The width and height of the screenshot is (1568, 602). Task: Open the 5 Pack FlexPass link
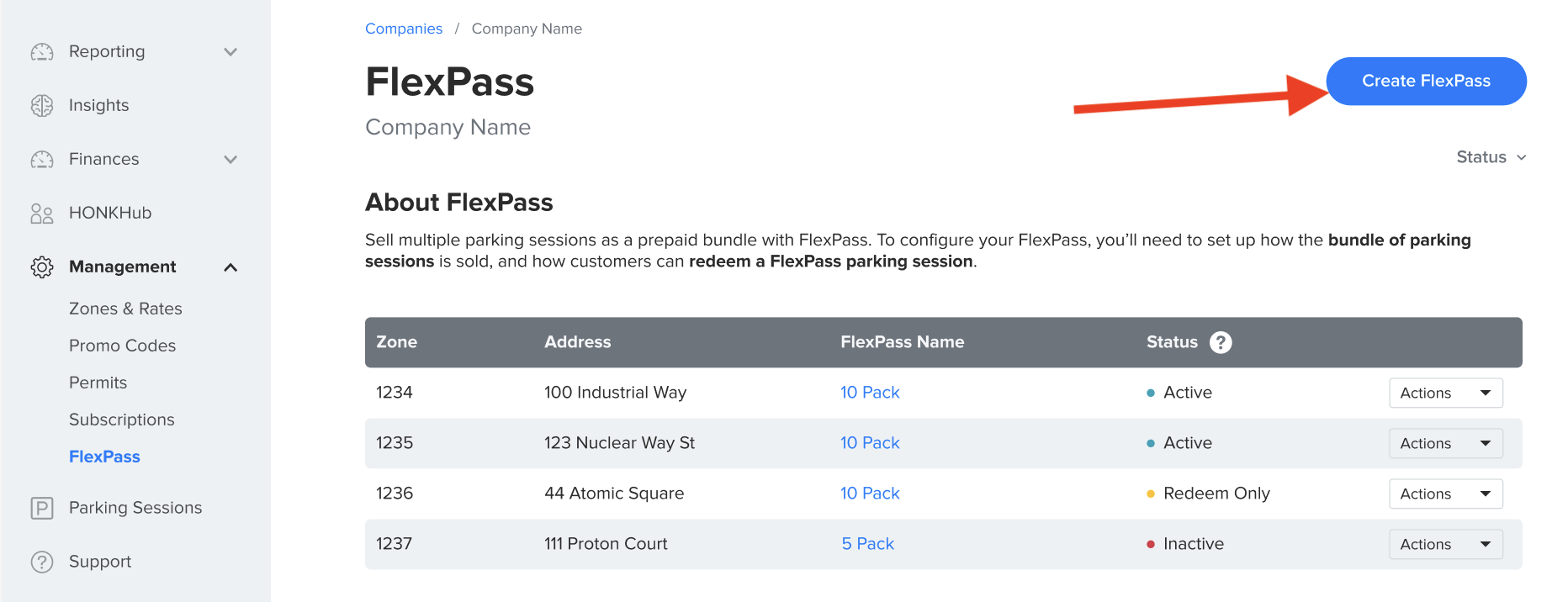(x=867, y=544)
